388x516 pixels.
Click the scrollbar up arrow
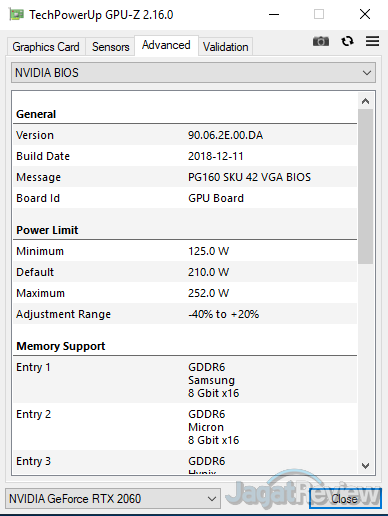tap(365, 101)
